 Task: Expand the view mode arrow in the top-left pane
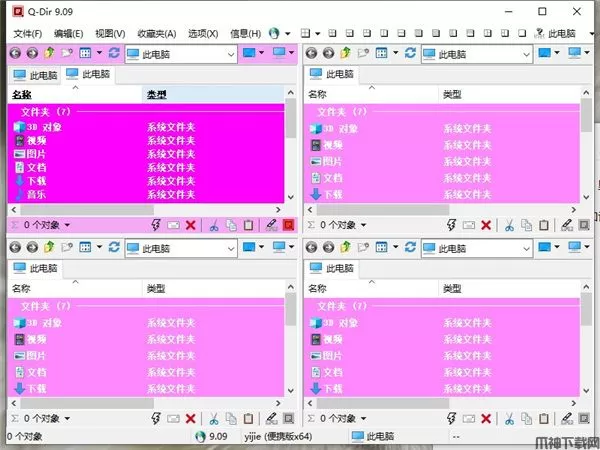[99, 52]
